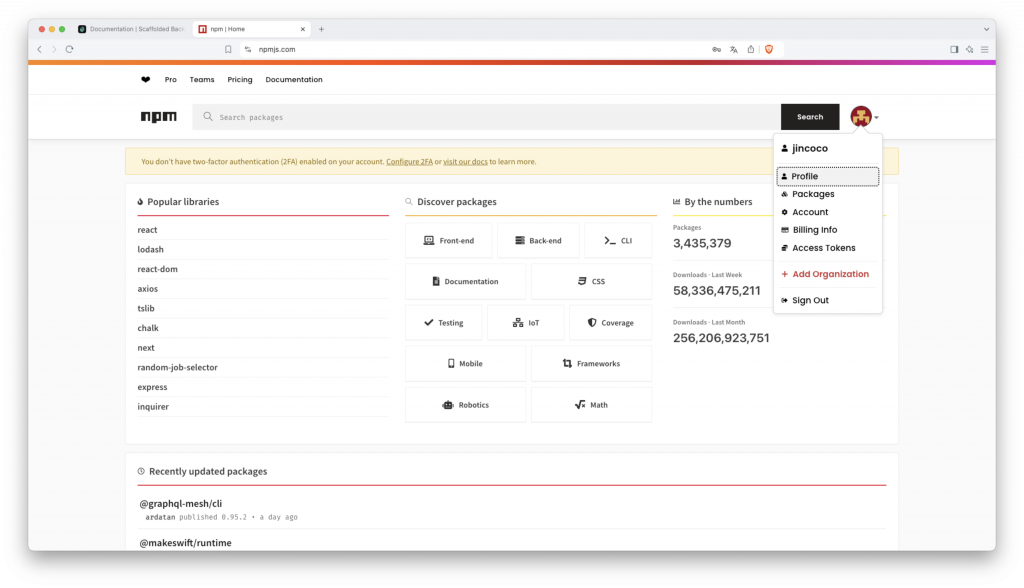
Task: Click the visit our docs link
Action: (x=465, y=161)
